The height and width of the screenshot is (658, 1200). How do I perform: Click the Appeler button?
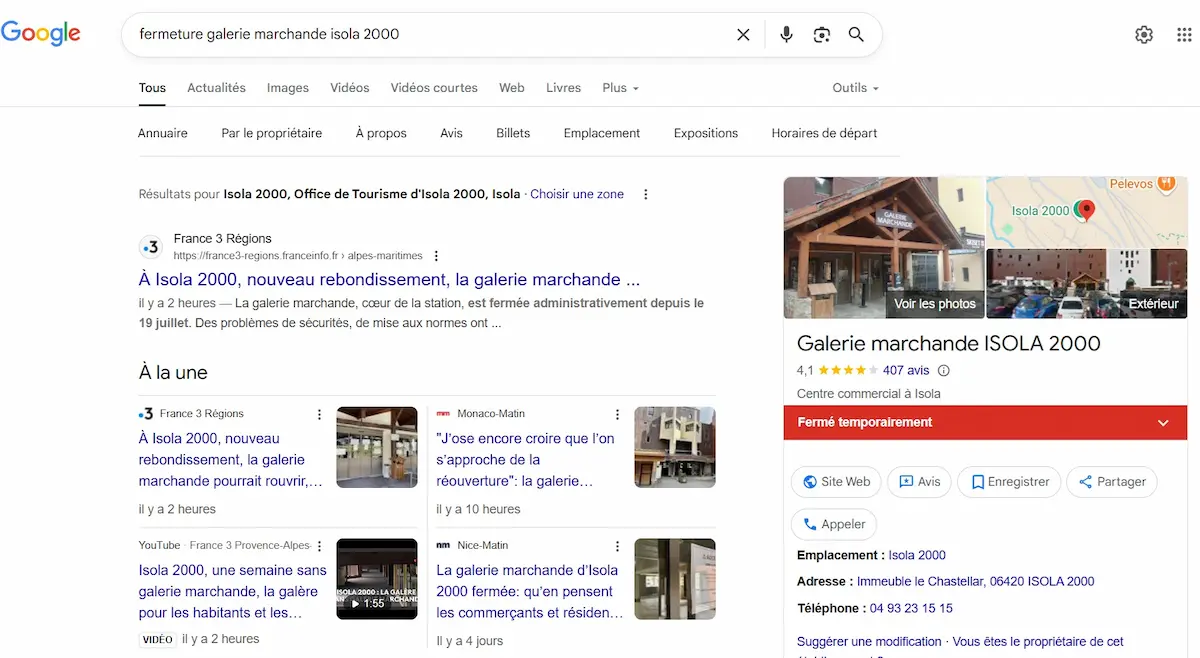tap(834, 524)
